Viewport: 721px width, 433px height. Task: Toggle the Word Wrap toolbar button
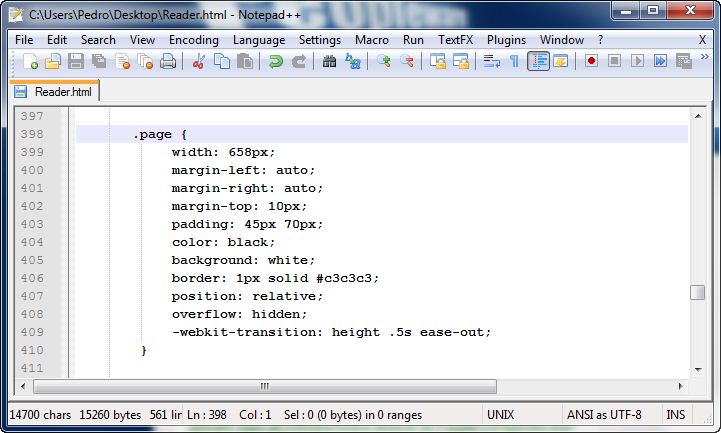pos(492,61)
